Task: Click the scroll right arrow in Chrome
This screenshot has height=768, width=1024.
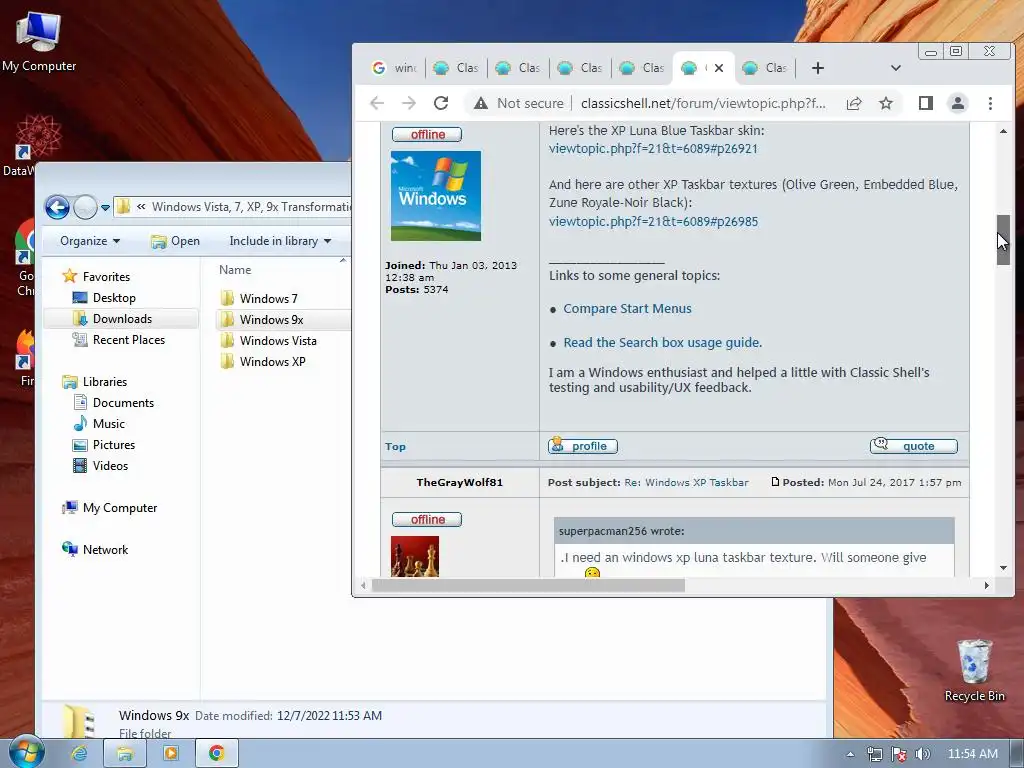Action: (987, 586)
